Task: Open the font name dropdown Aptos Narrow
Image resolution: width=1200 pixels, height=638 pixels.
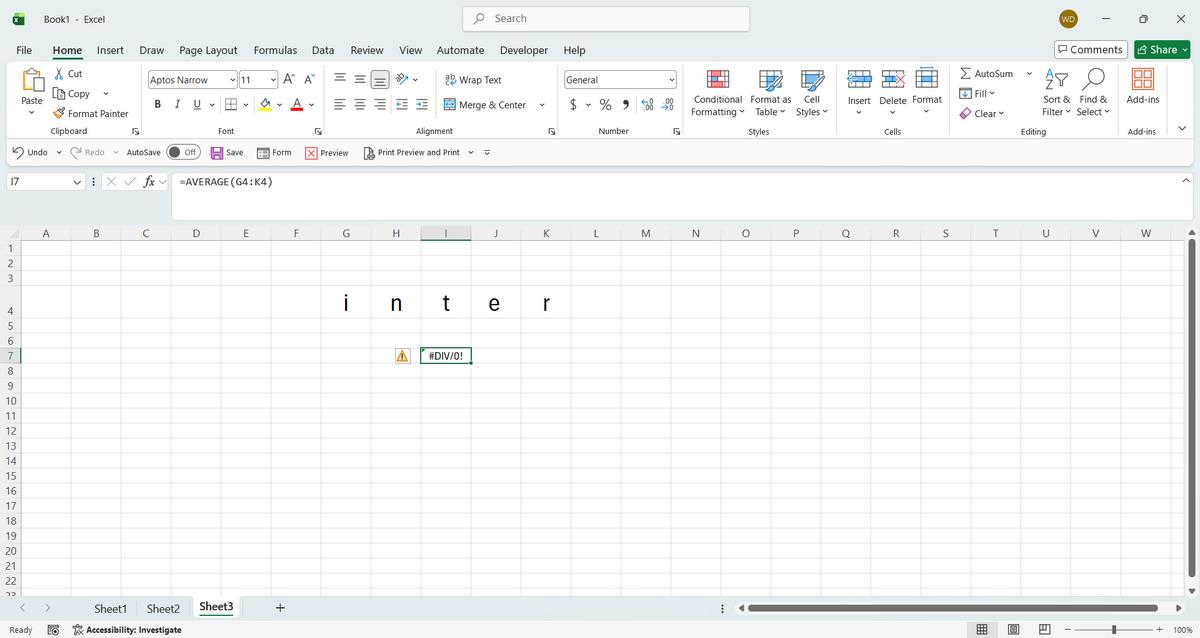Action: click(232, 80)
